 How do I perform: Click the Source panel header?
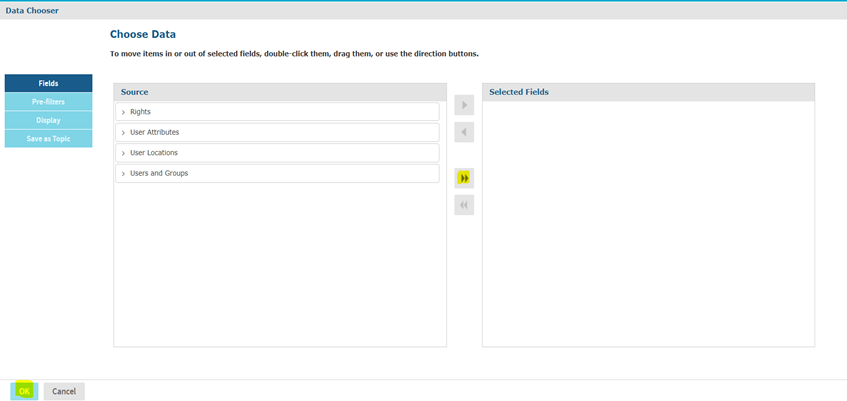[x=280, y=92]
